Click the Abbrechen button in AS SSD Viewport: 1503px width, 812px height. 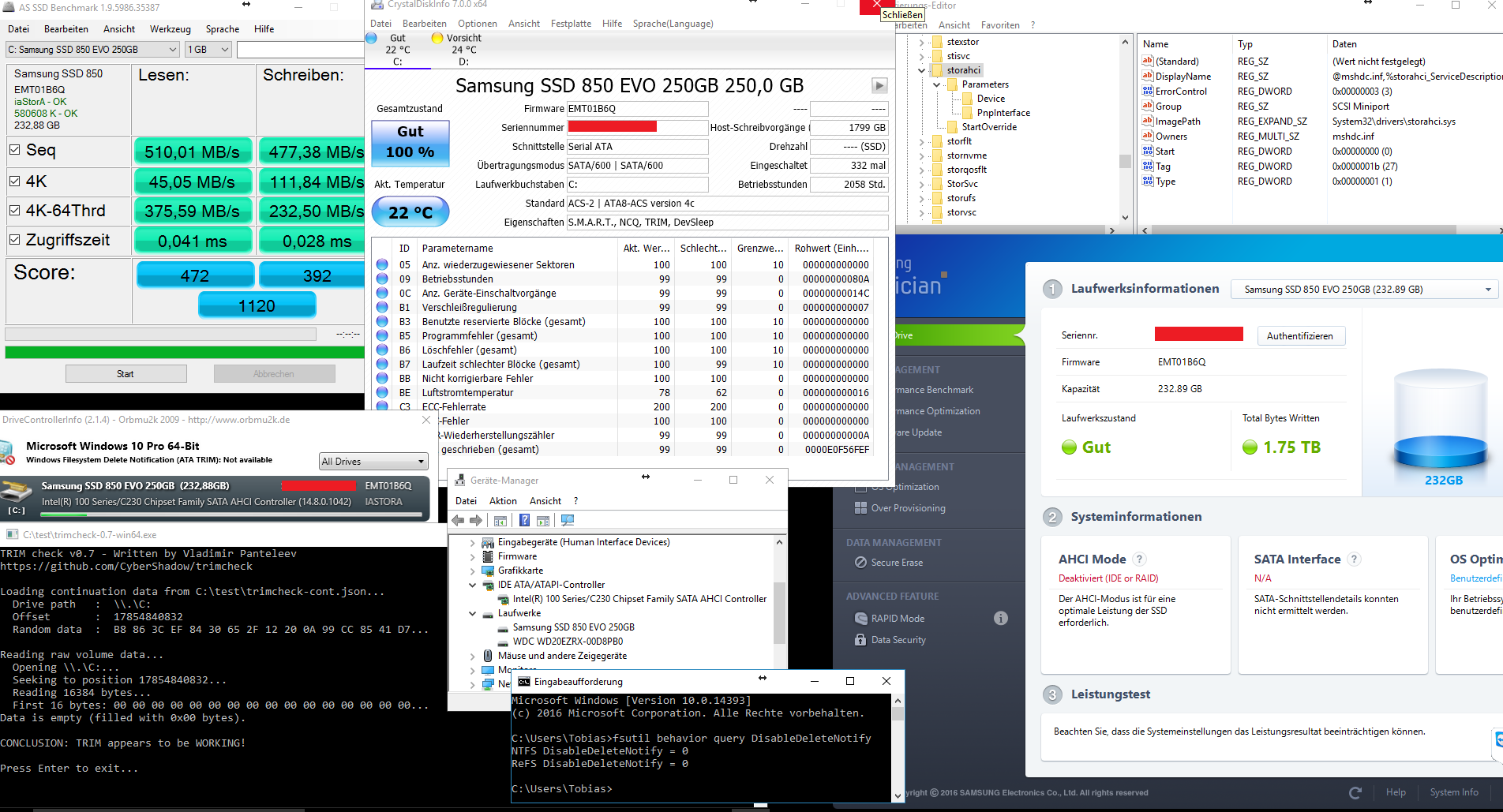274,374
